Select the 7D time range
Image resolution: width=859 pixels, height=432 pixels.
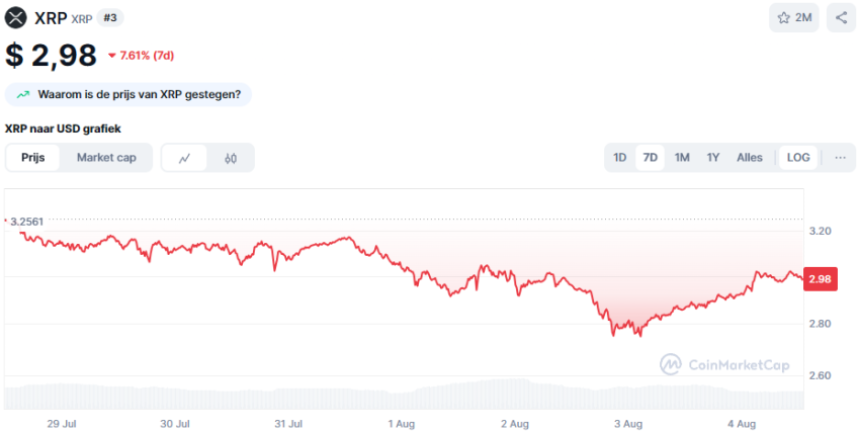[650, 157]
